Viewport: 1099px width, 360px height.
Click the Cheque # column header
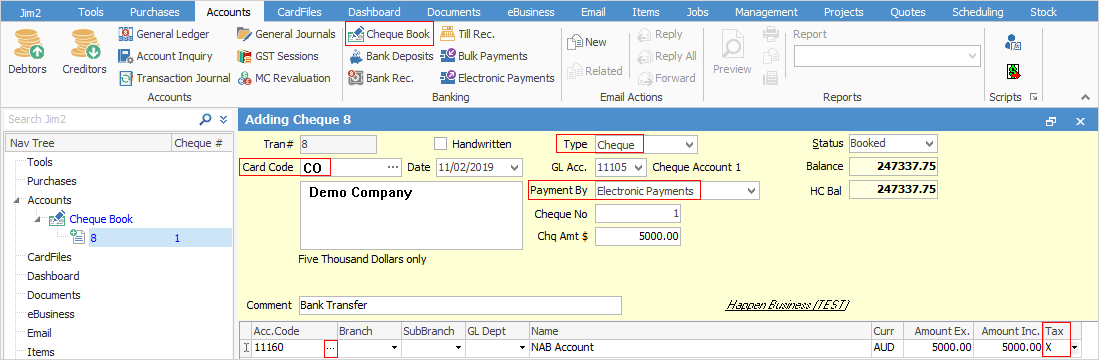point(201,144)
